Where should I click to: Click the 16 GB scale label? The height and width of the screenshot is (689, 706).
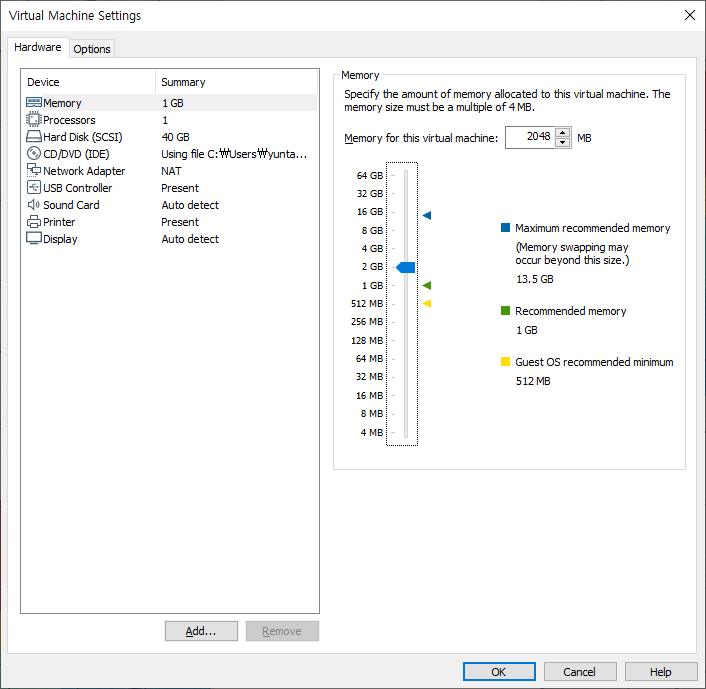pos(370,212)
